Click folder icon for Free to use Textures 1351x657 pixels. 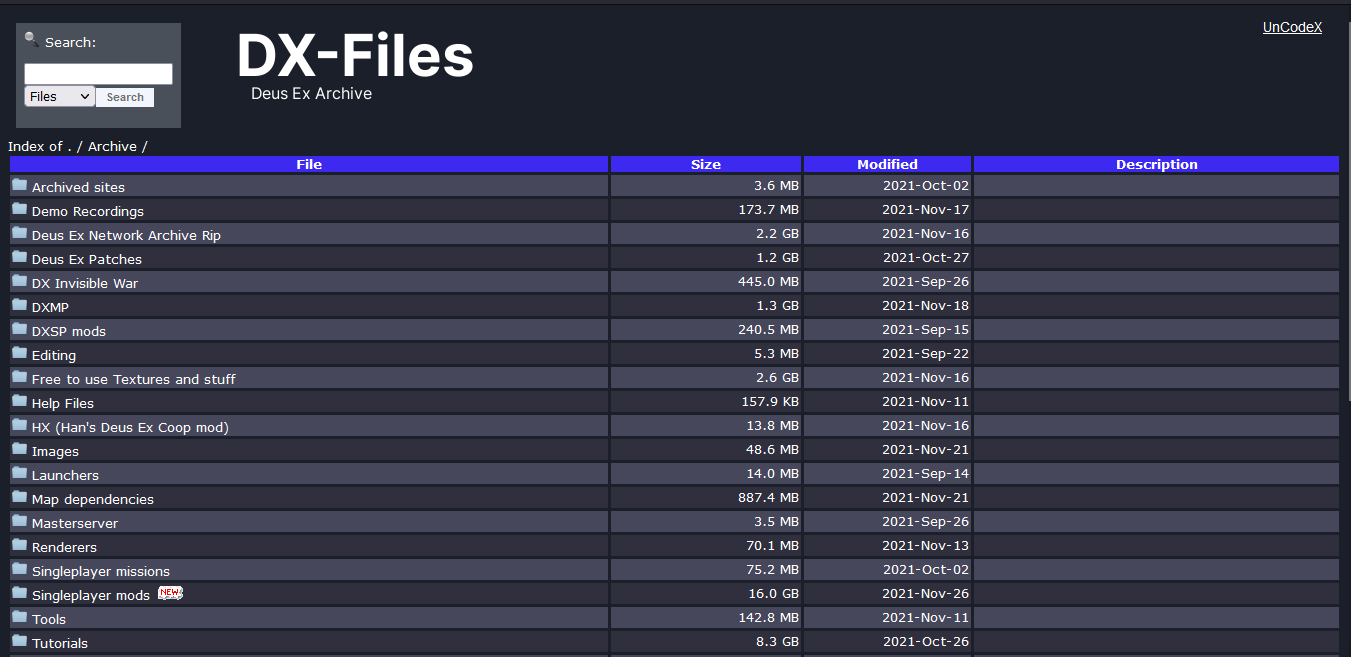click(x=20, y=377)
